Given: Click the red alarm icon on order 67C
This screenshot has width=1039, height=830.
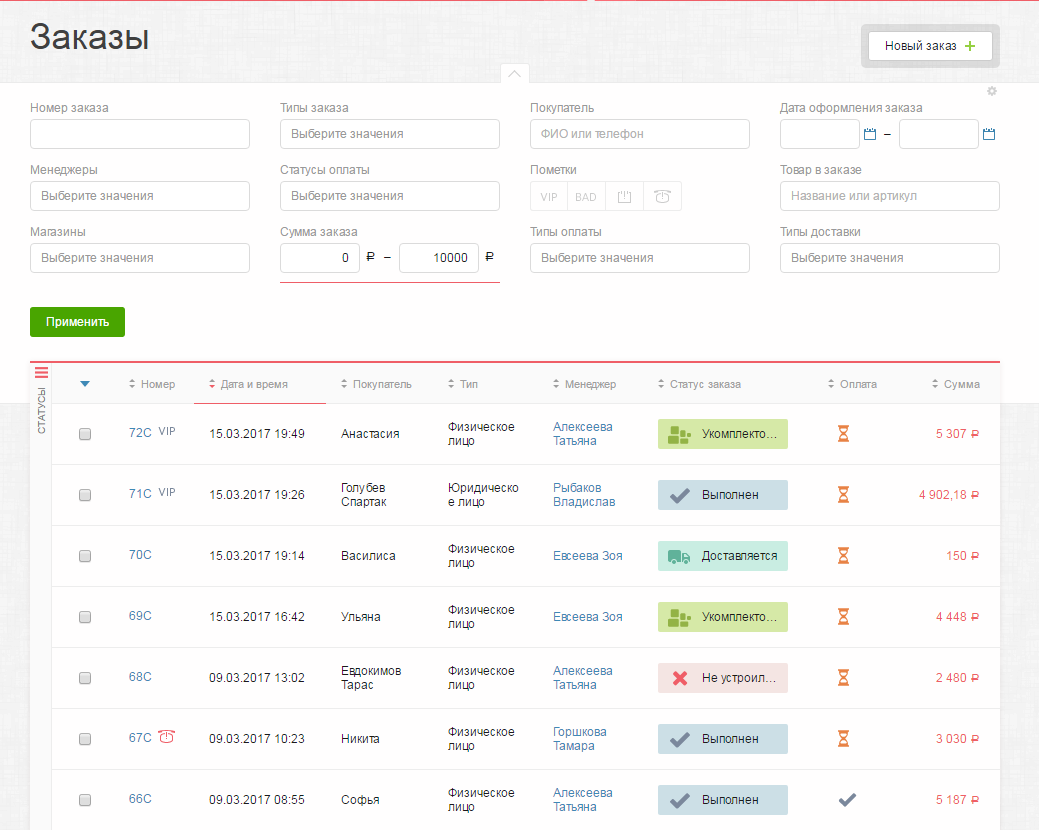Looking at the screenshot, I should (x=167, y=738).
